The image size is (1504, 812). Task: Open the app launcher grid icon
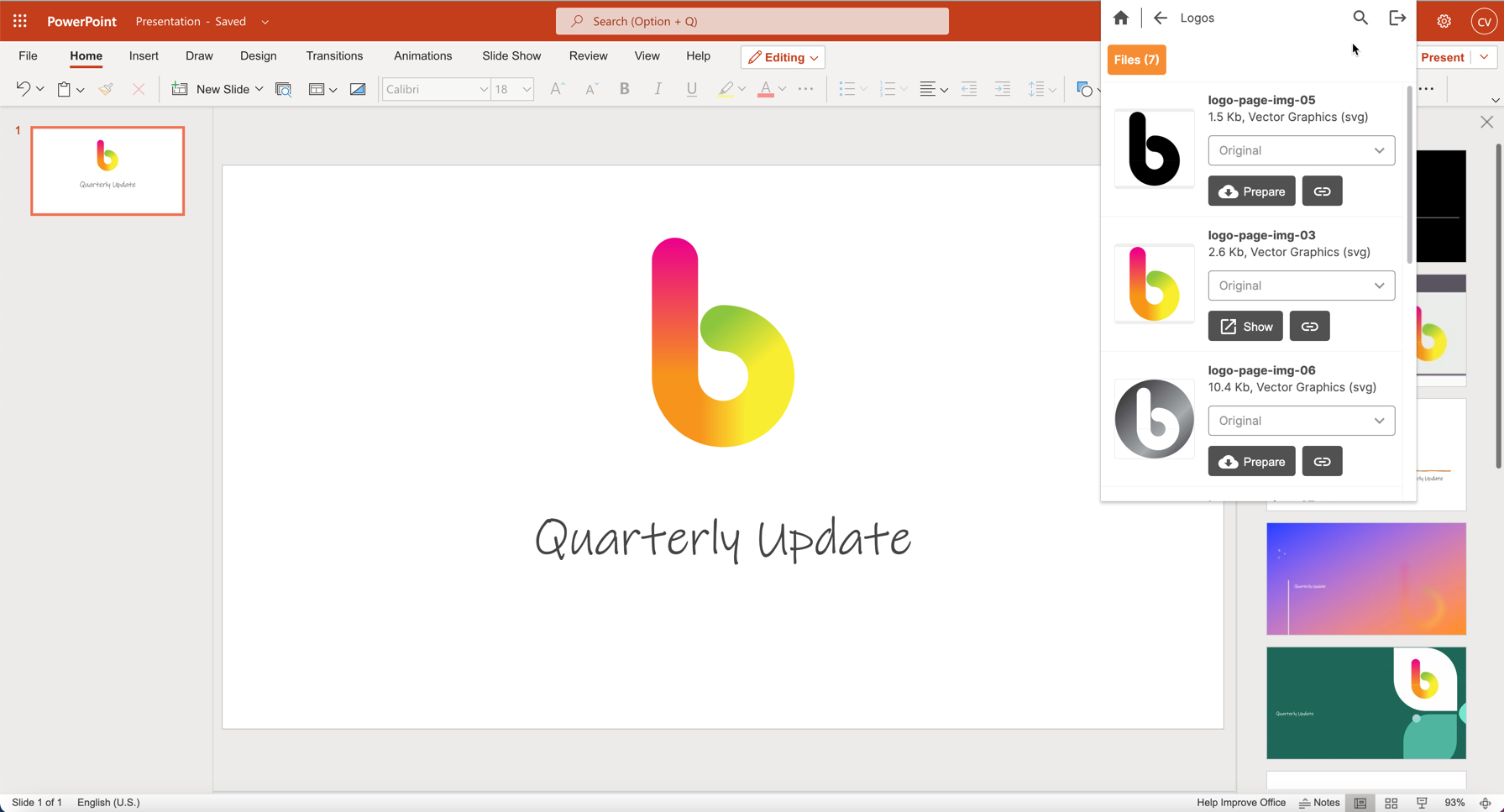[x=20, y=22]
